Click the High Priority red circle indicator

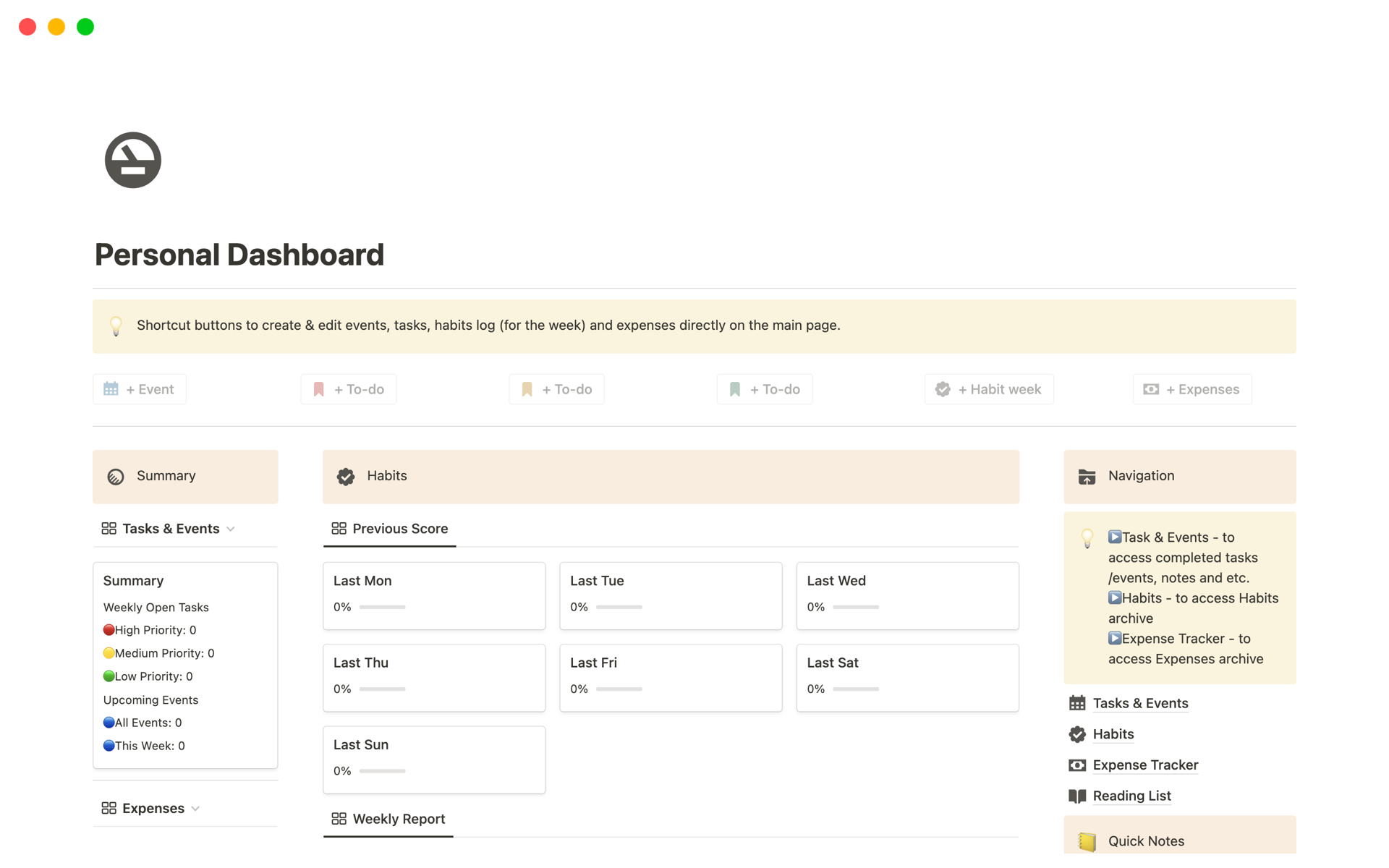[109, 629]
